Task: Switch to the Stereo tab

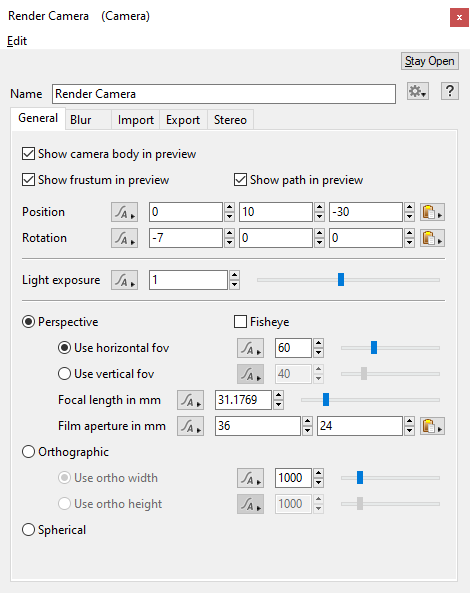Action: (x=230, y=120)
